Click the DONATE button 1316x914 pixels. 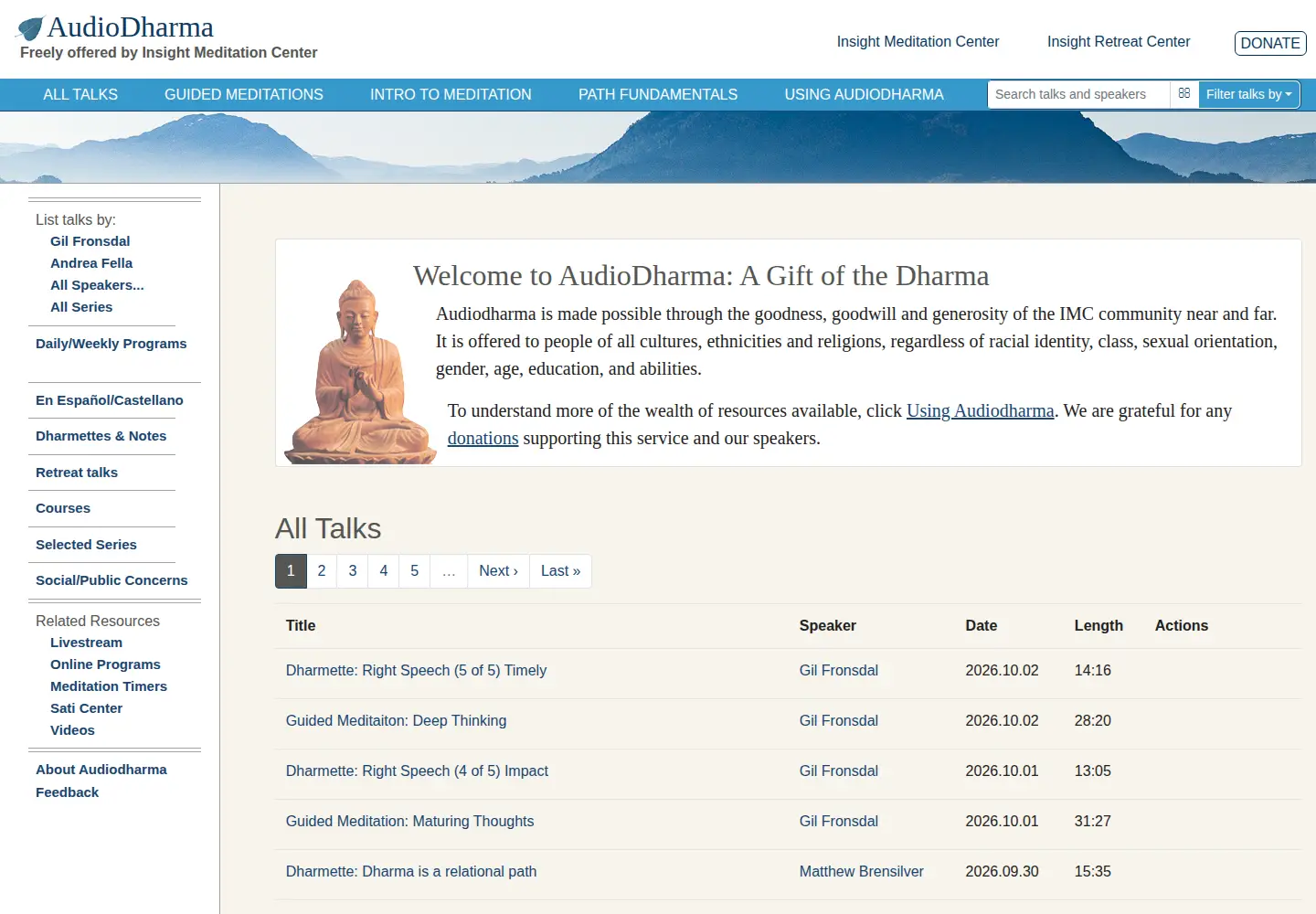(1270, 43)
